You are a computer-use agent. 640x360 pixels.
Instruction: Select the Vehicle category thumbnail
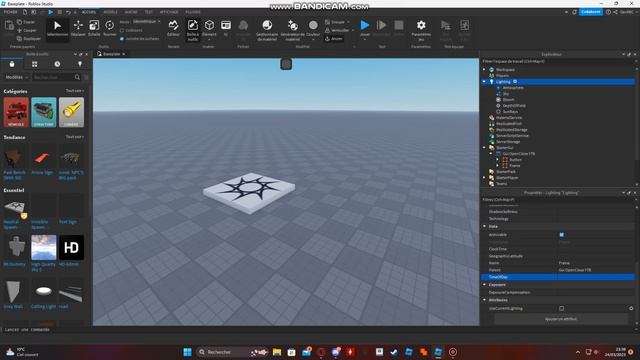point(16,112)
